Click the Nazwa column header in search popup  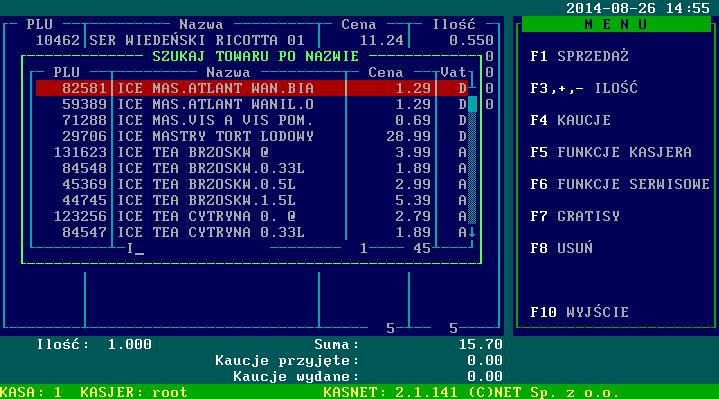coord(228,72)
